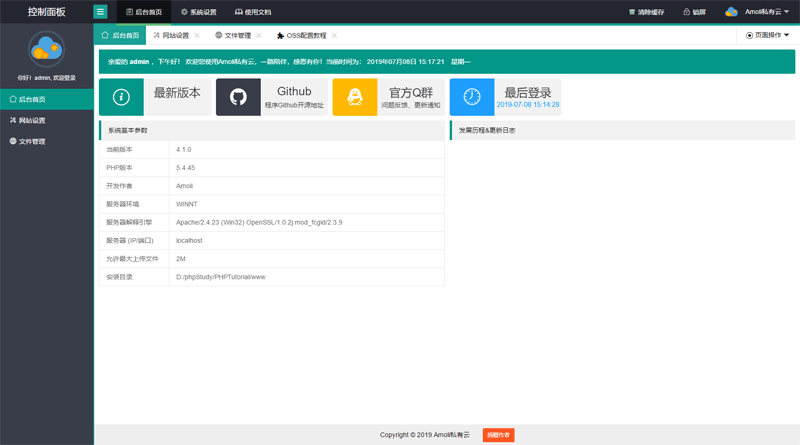
Task: Select 文件管理 in the sidebar
Action: [47, 141]
